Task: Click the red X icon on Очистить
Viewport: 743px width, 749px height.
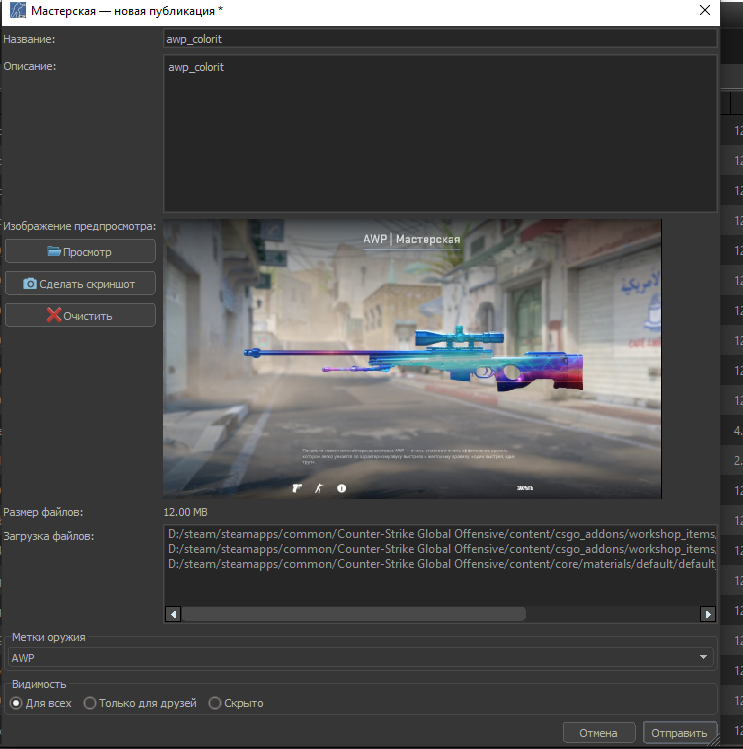Action: click(53, 316)
